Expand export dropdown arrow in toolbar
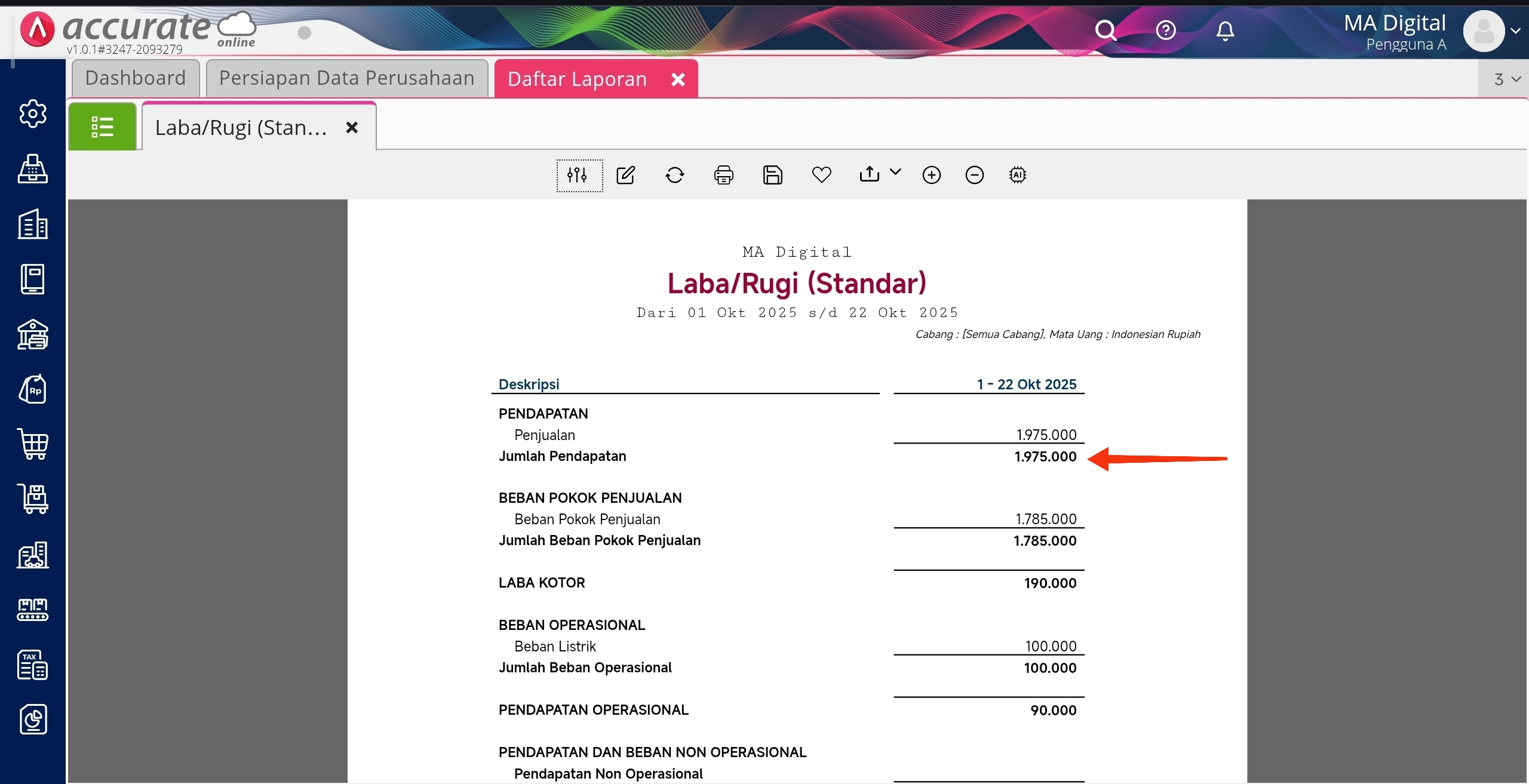This screenshot has width=1529, height=784. 895,173
